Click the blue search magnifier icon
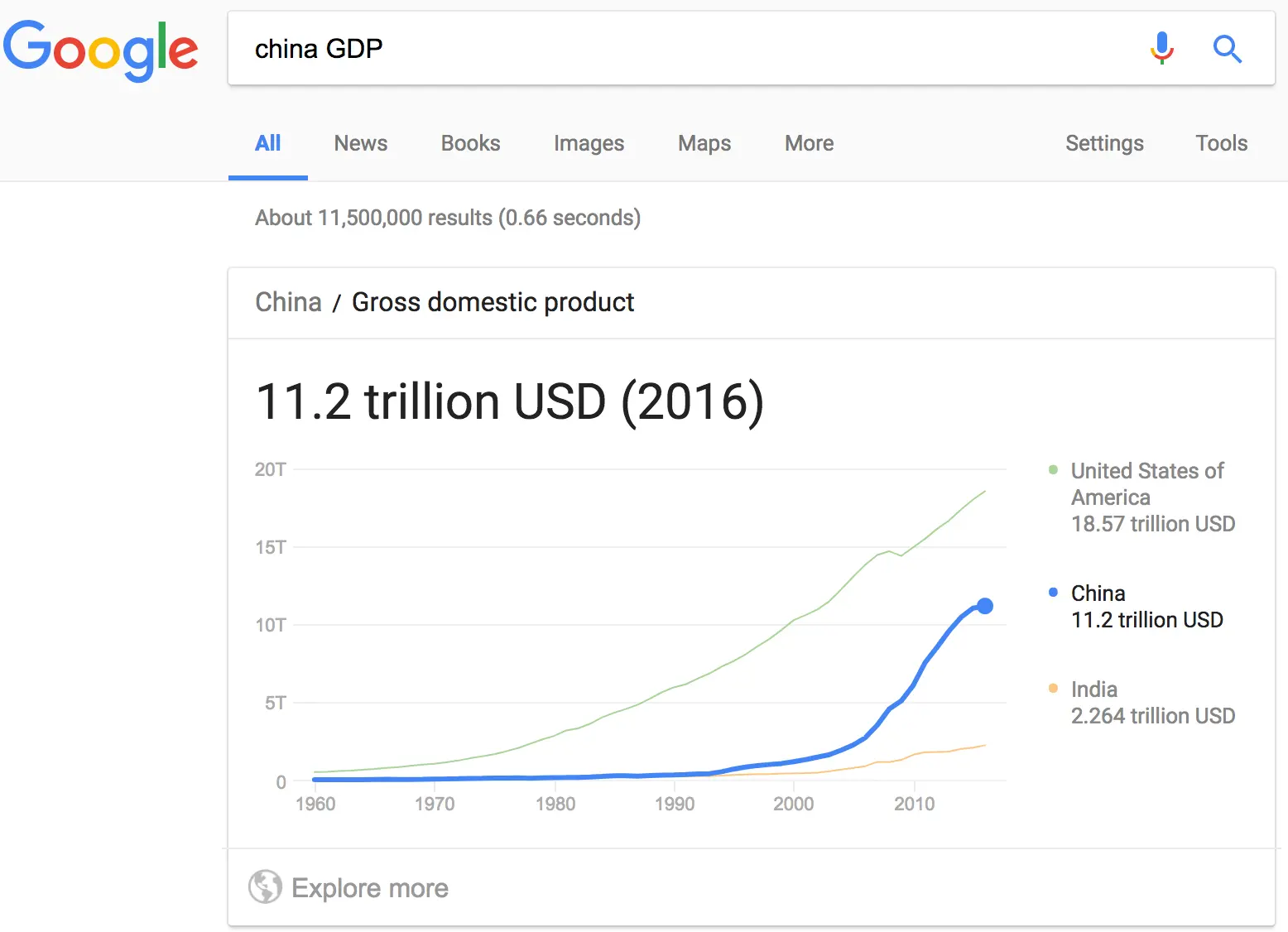 point(1227,49)
